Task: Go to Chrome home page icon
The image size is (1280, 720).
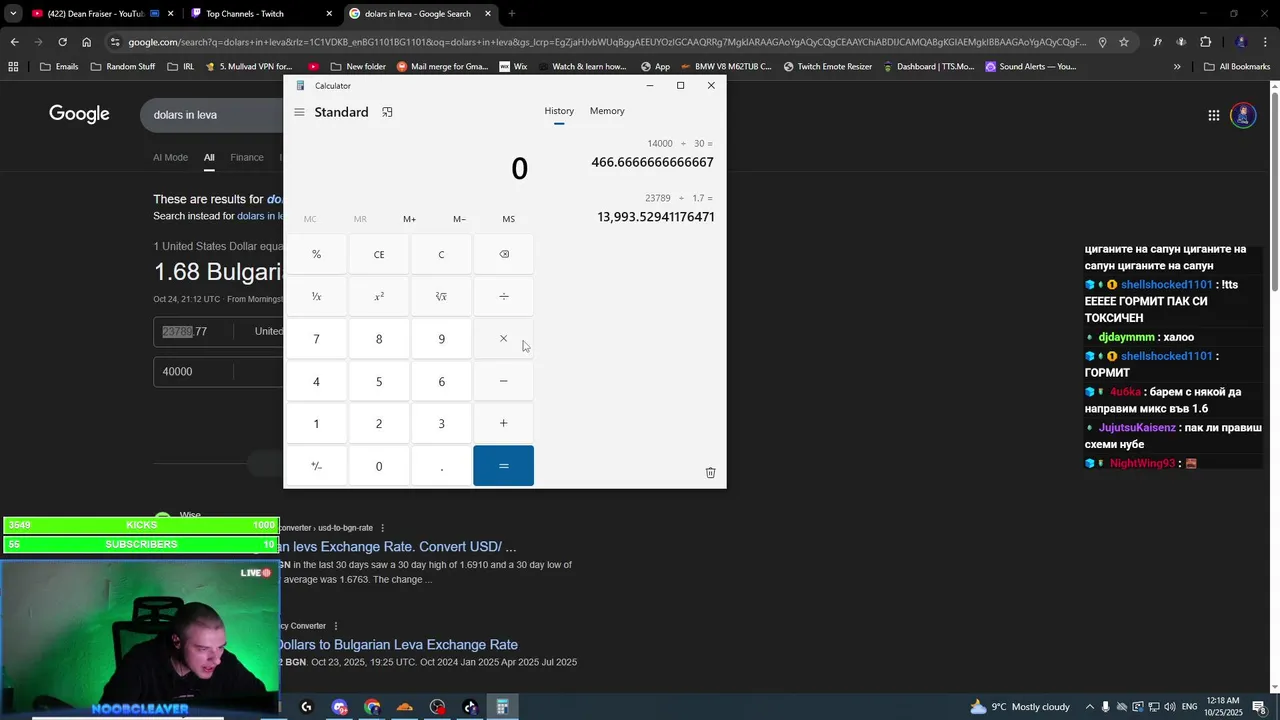Action: (86, 42)
